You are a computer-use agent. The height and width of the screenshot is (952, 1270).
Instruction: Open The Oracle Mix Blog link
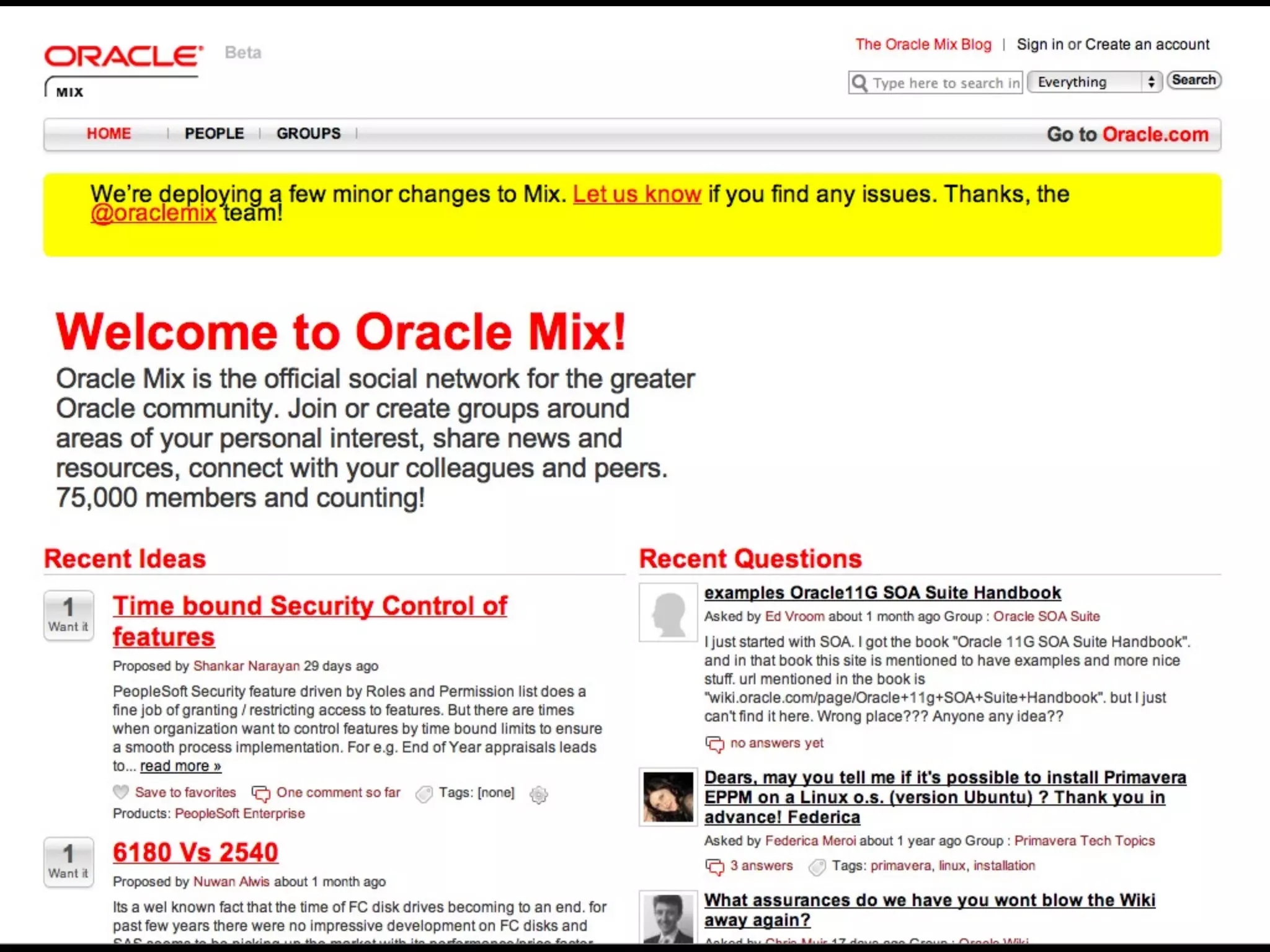coord(923,45)
